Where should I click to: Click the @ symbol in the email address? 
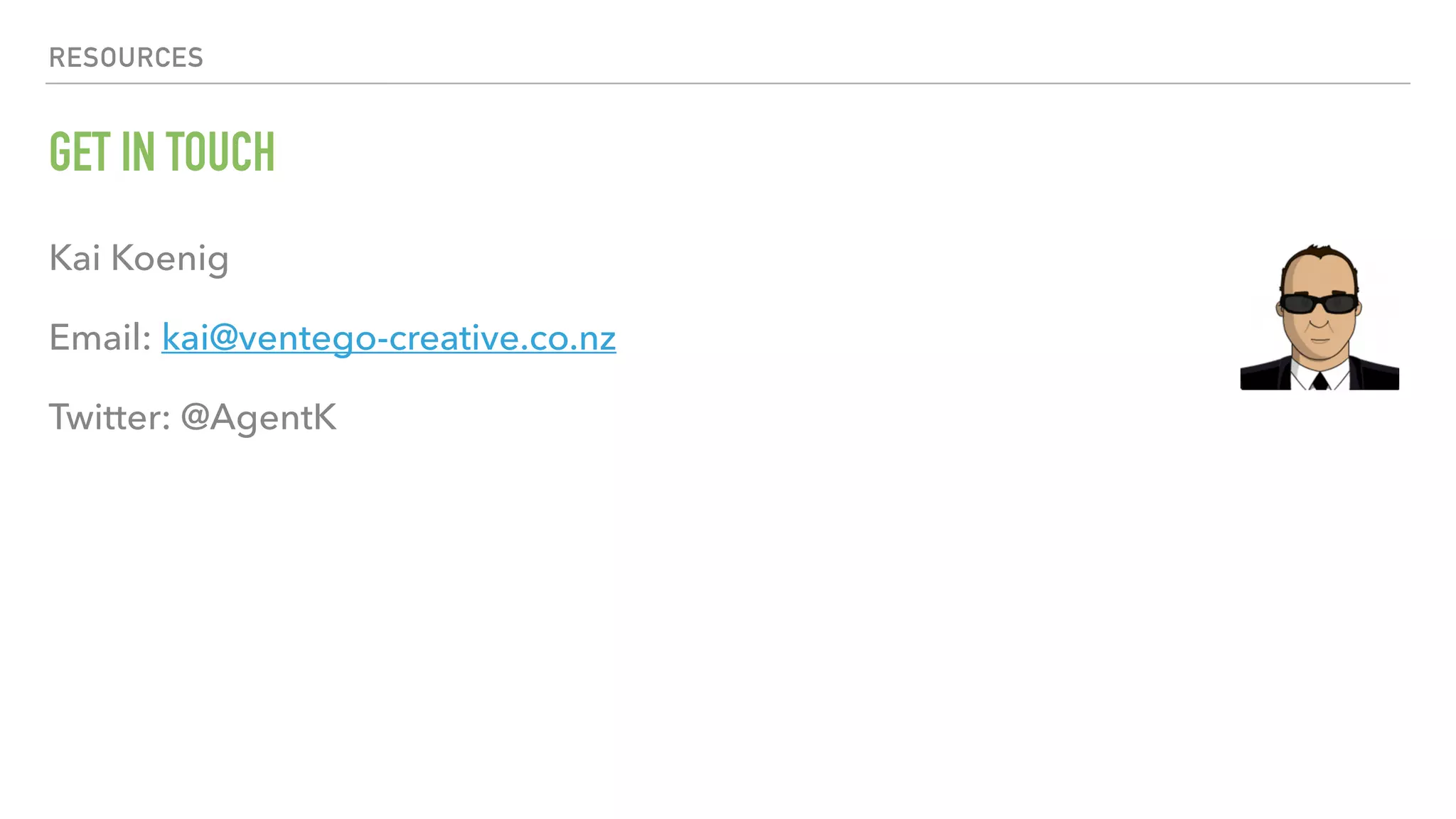[223, 338]
